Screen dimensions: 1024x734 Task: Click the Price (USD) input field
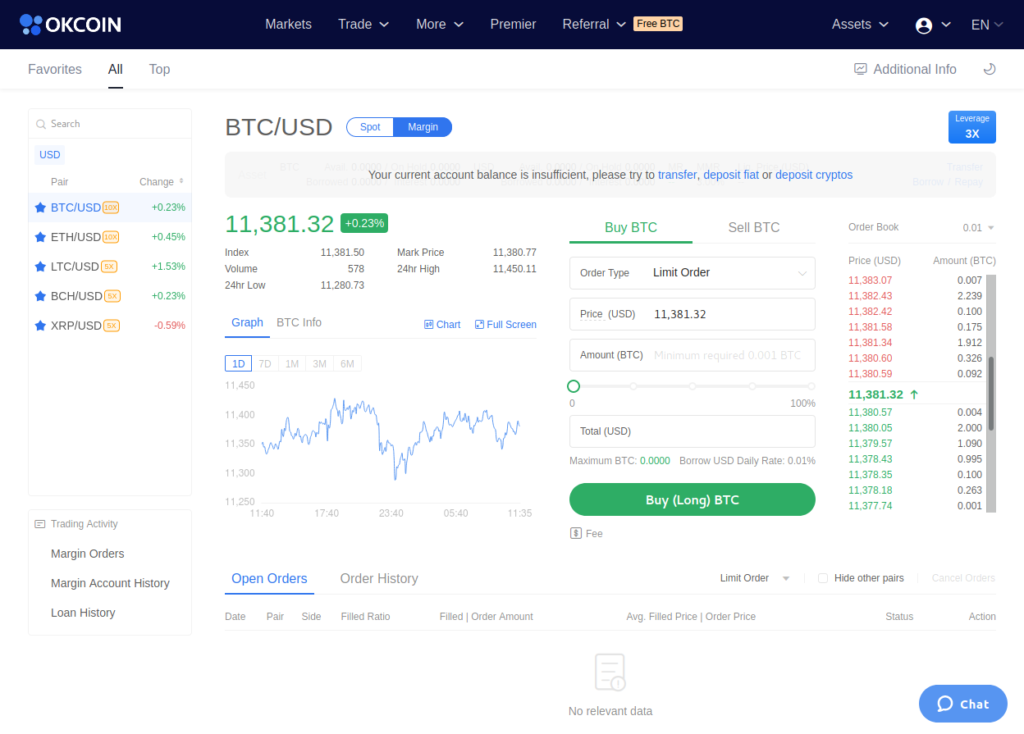pos(692,314)
